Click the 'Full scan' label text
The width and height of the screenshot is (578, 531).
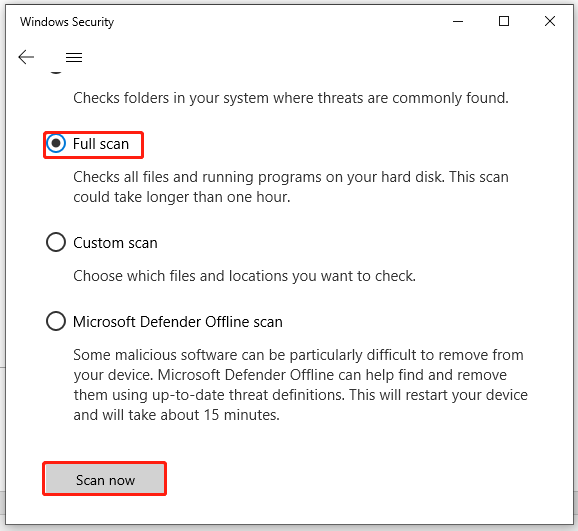point(101,144)
